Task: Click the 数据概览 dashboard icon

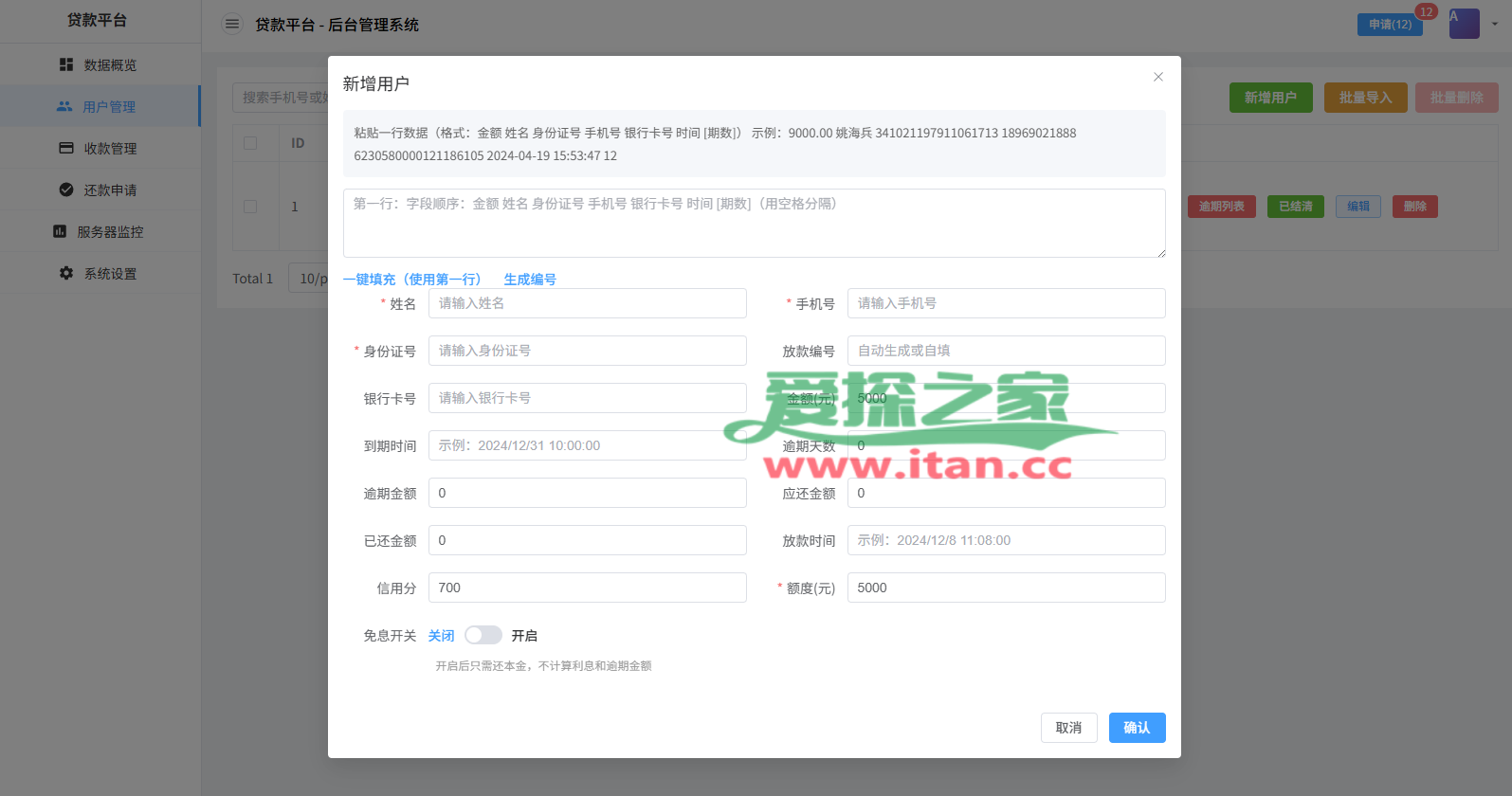Action: [66, 64]
